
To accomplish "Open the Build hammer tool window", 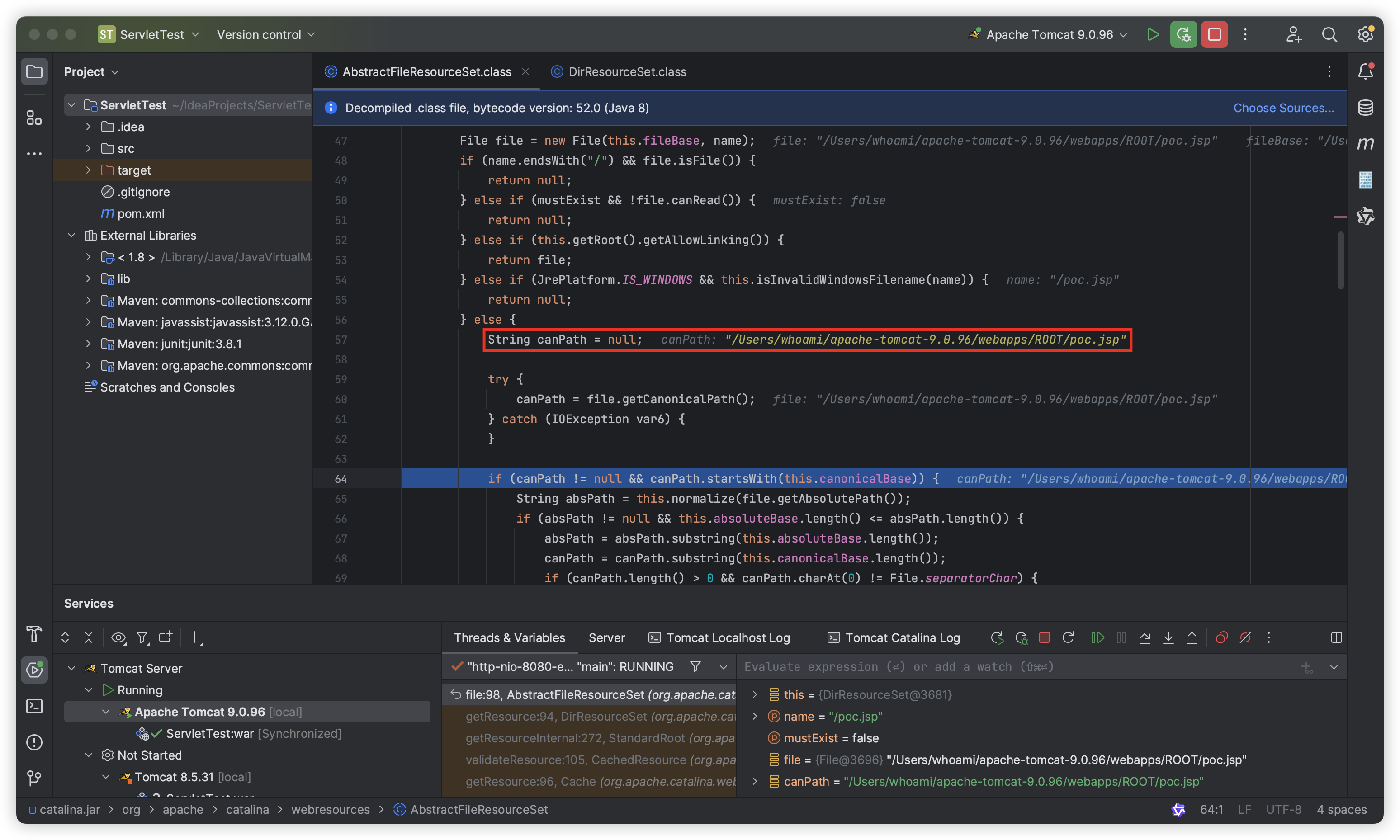I will tap(34, 634).
